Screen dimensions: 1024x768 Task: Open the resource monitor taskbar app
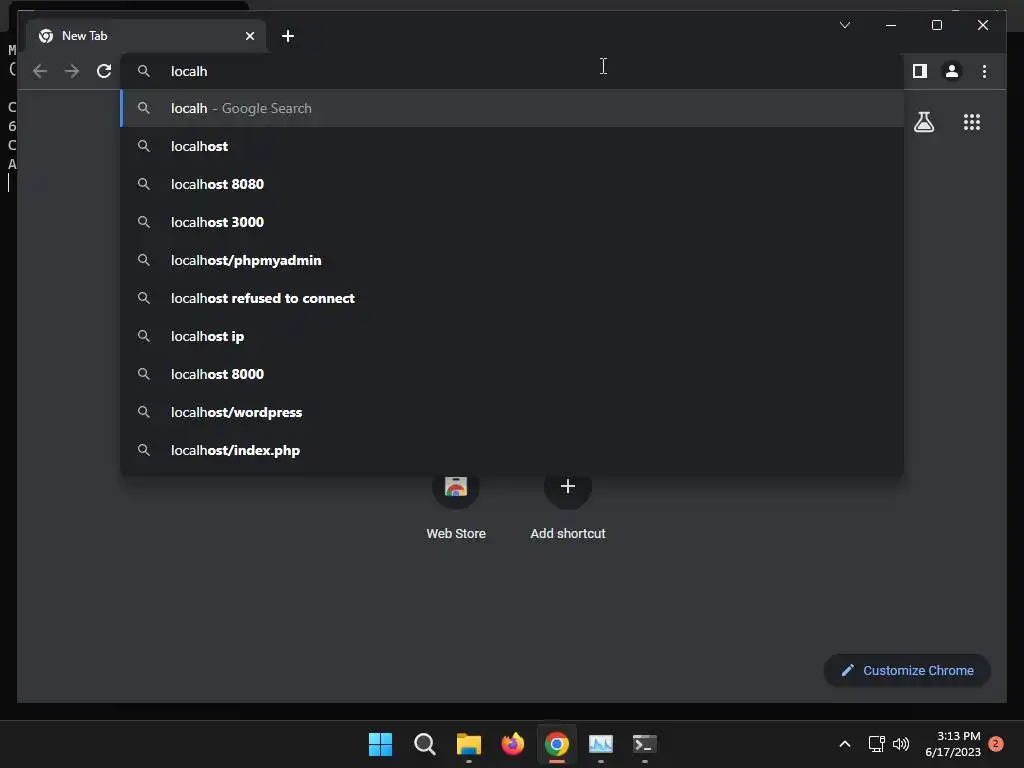(x=601, y=744)
